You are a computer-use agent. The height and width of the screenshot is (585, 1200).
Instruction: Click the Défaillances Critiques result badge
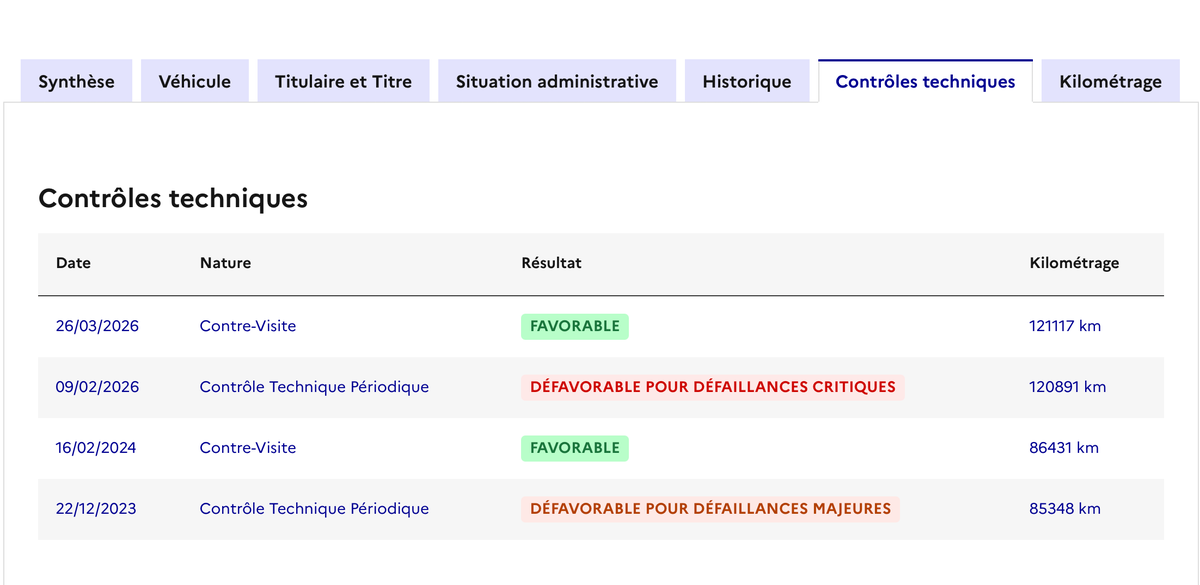712,387
